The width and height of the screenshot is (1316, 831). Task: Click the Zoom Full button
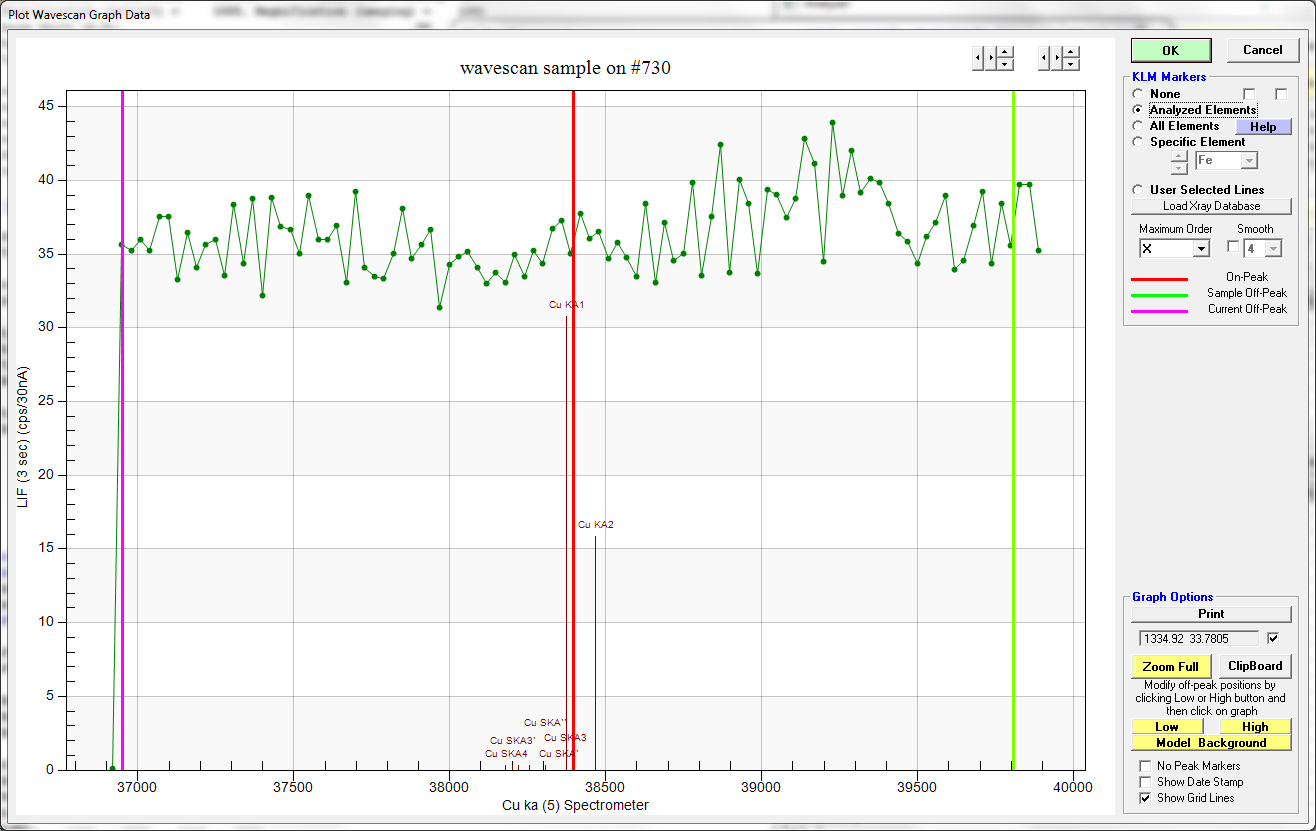[1170, 667]
